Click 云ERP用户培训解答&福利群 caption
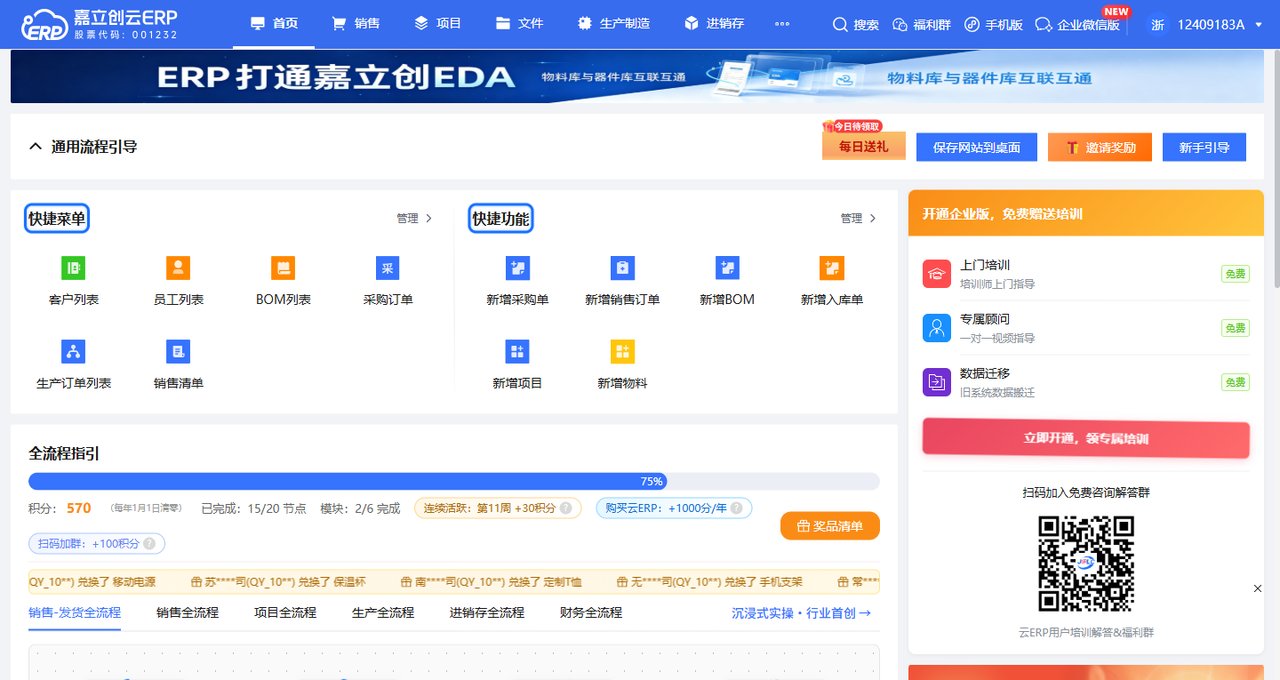 [x=1086, y=632]
